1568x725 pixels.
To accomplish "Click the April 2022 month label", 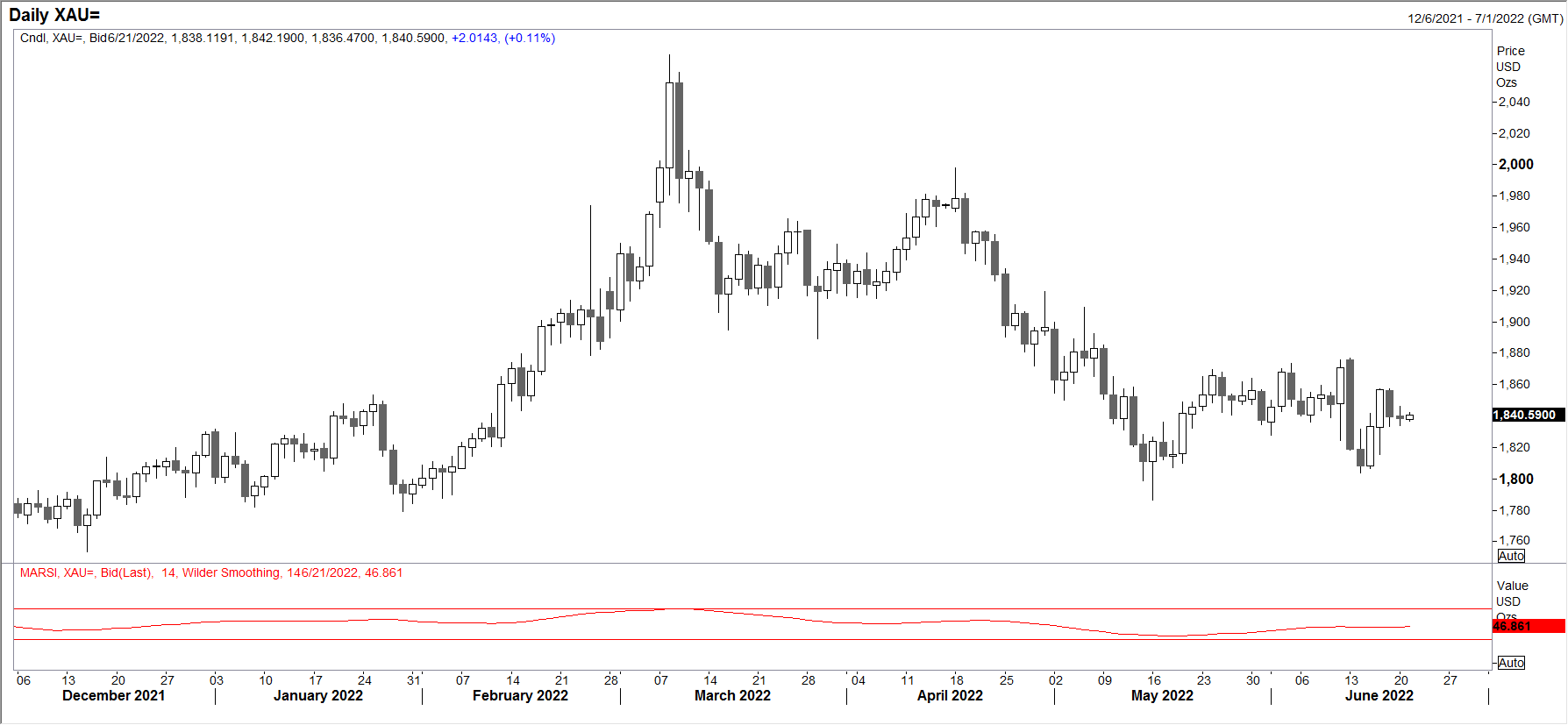I will [x=950, y=696].
